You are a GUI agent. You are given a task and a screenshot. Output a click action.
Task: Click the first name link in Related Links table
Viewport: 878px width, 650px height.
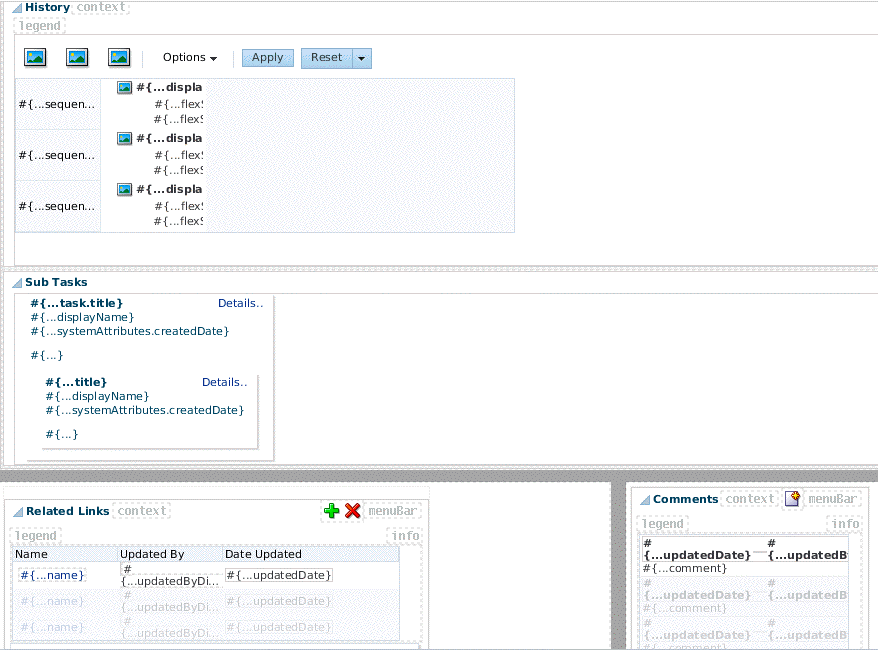tap(52, 575)
